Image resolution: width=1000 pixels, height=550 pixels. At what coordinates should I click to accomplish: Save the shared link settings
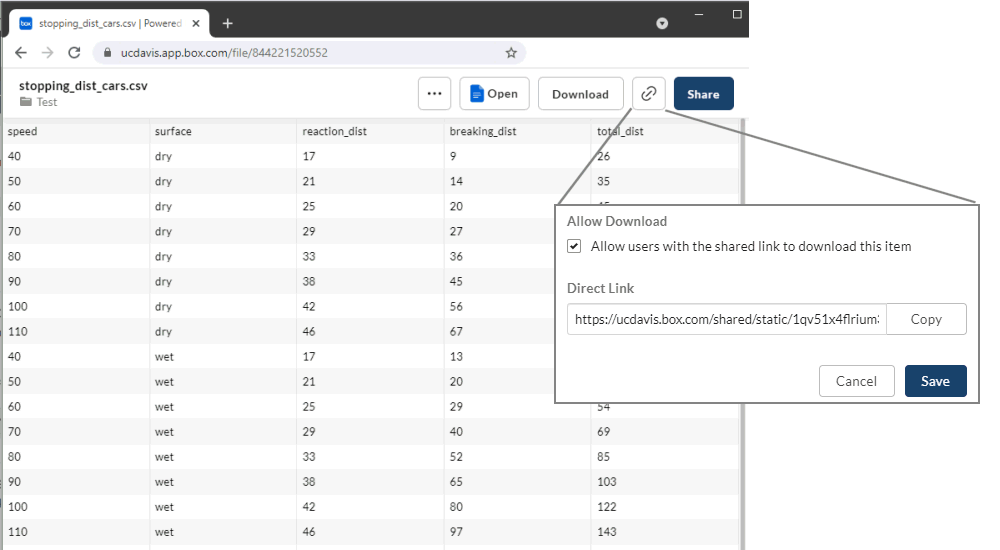click(x=935, y=381)
